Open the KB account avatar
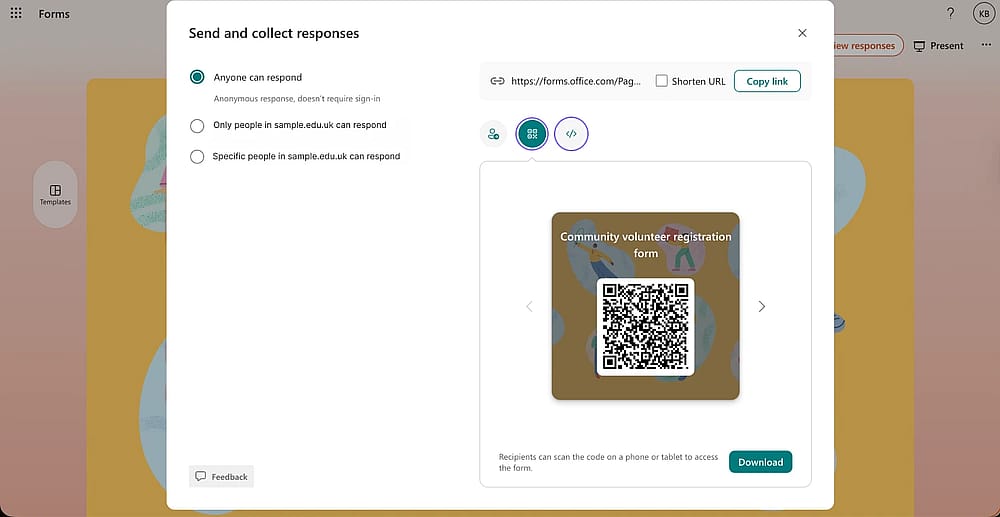The image size is (1000, 517). [x=983, y=13]
